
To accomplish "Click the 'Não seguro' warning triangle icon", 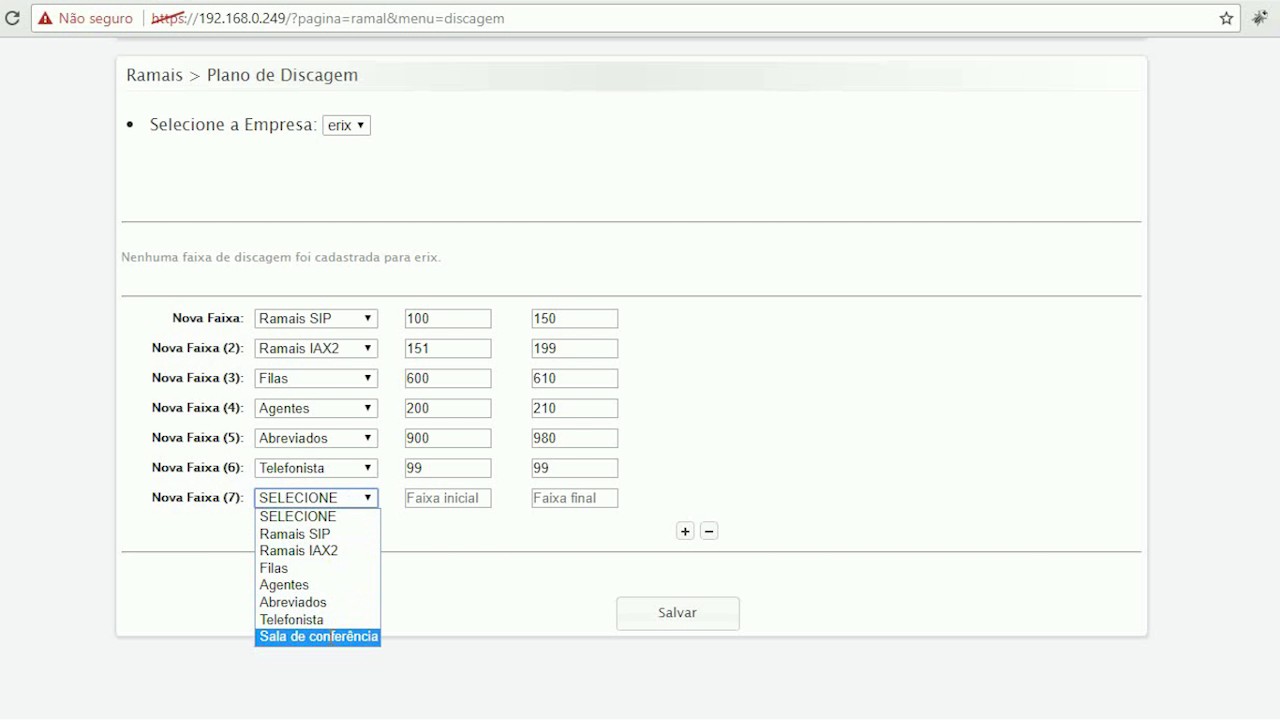I will (x=45, y=18).
